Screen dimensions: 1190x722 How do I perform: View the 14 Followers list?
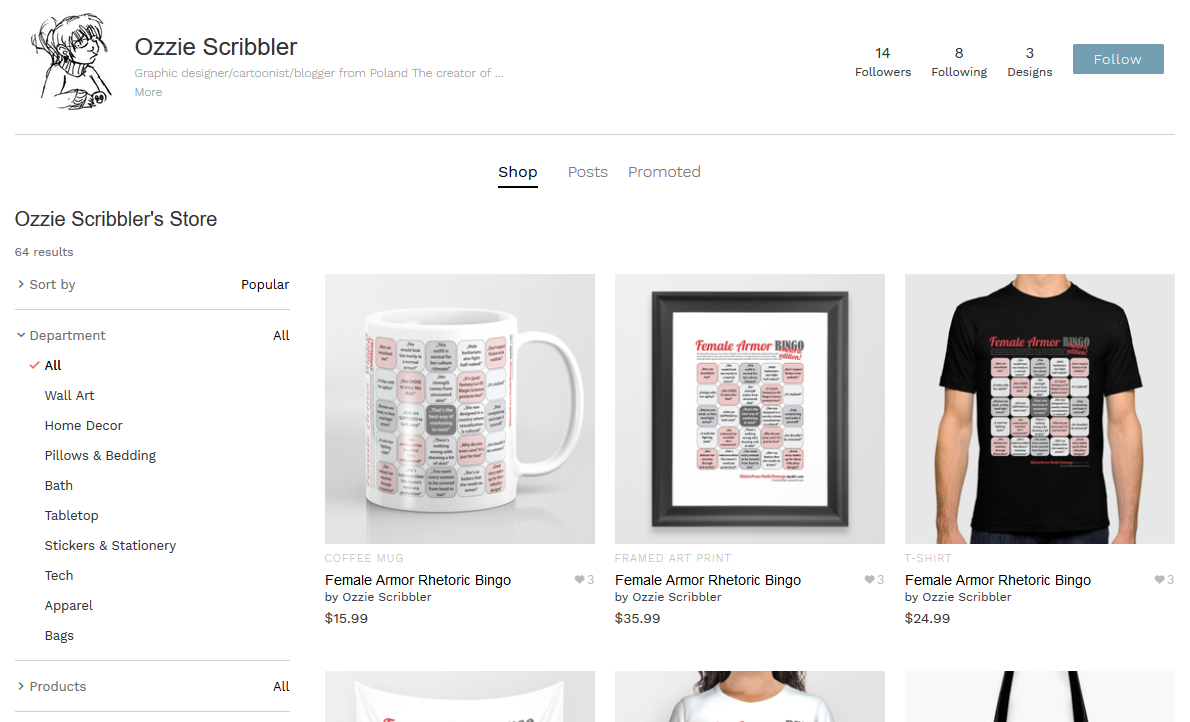coord(883,62)
